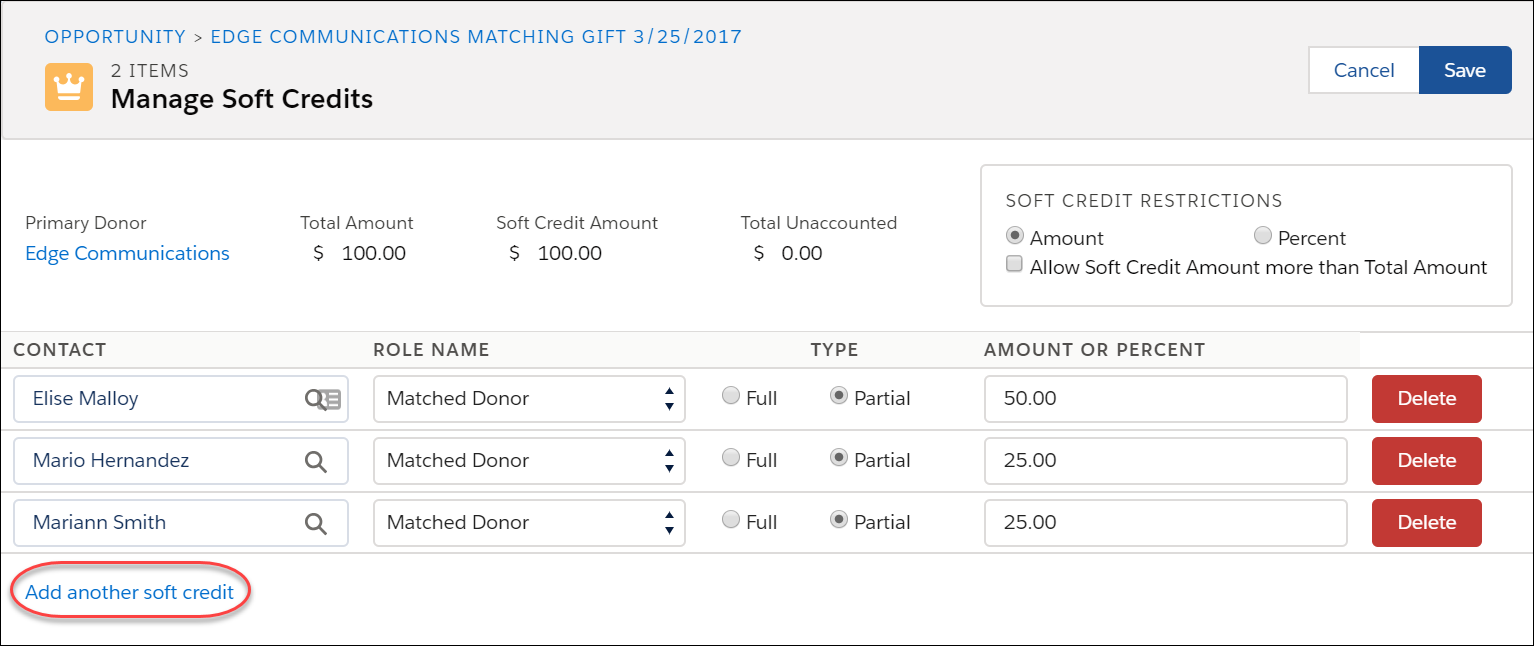Set Elise Malloy's credit type to Full
Viewport: 1534px width, 646px height.
pos(731,396)
